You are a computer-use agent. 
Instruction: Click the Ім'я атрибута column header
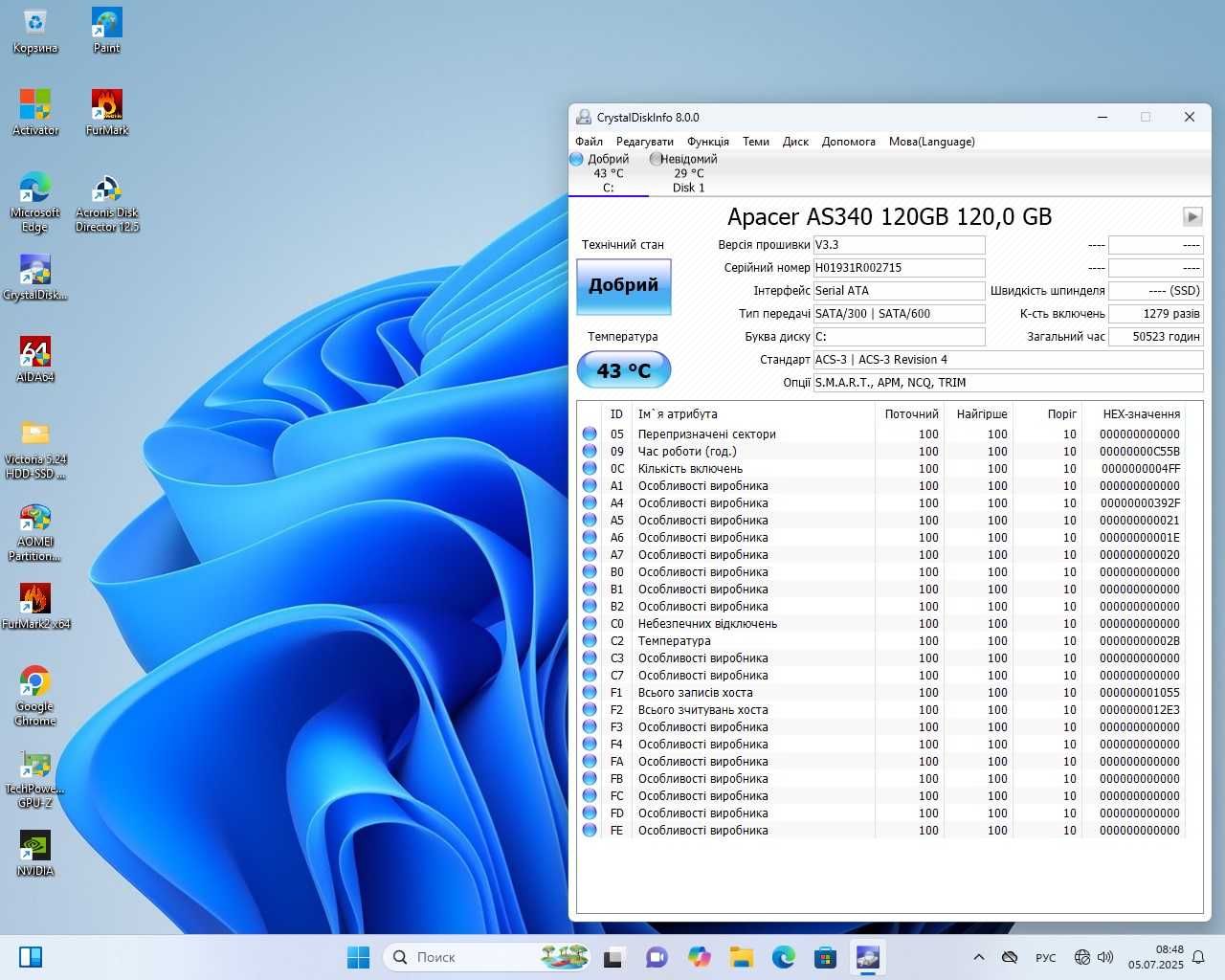coord(753,414)
